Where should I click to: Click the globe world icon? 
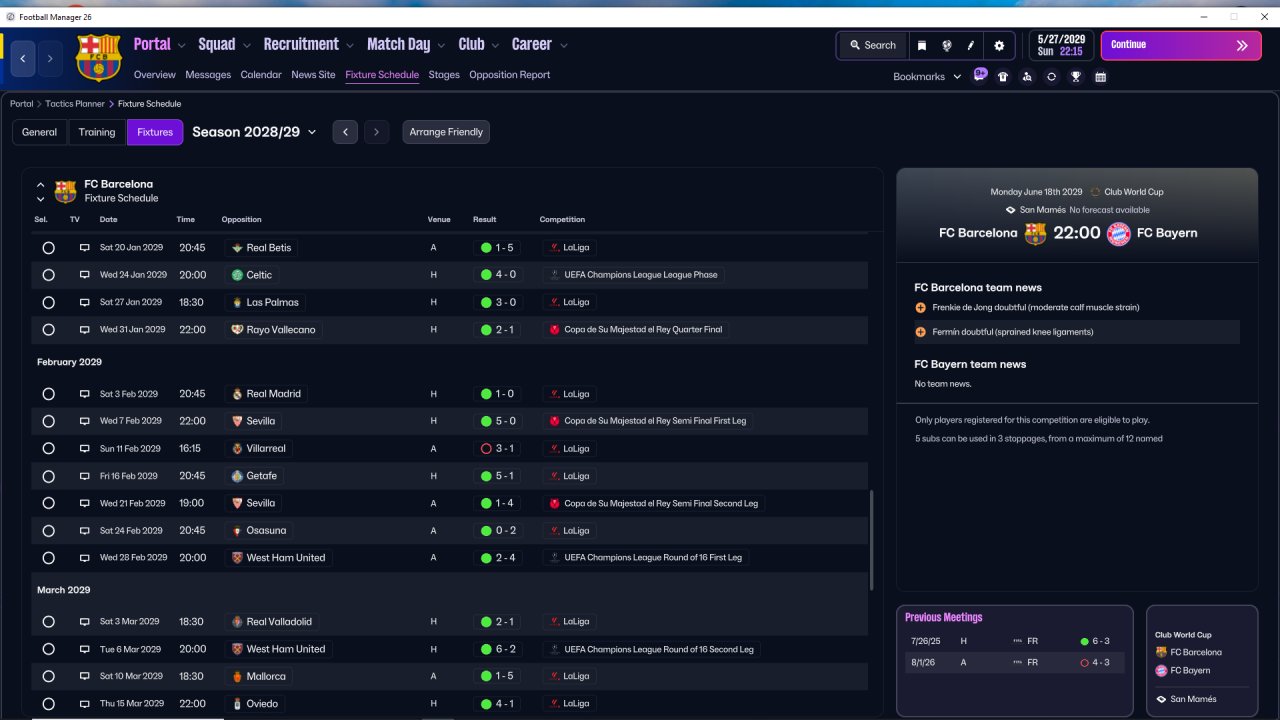(x=946, y=45)
